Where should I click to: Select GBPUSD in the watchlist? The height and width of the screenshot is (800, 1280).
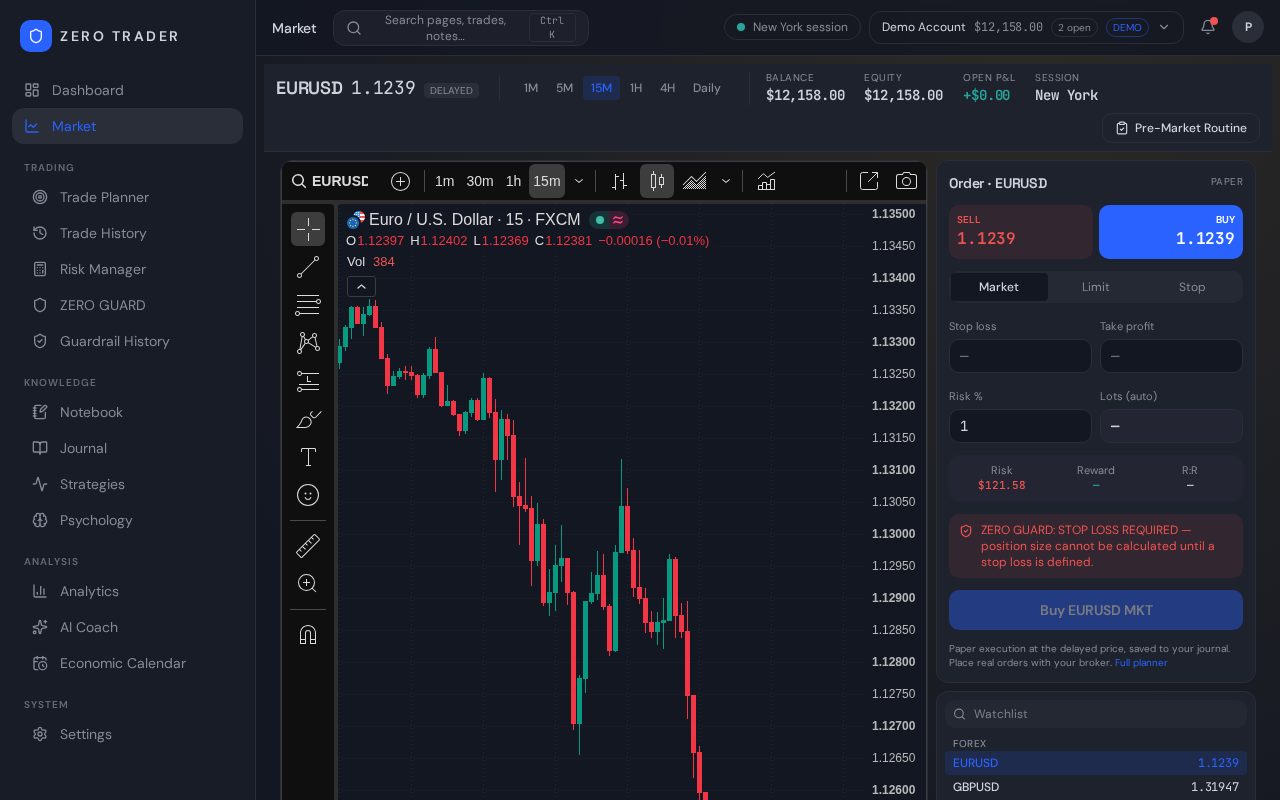pyautogui.click(x=1096, y=787)
